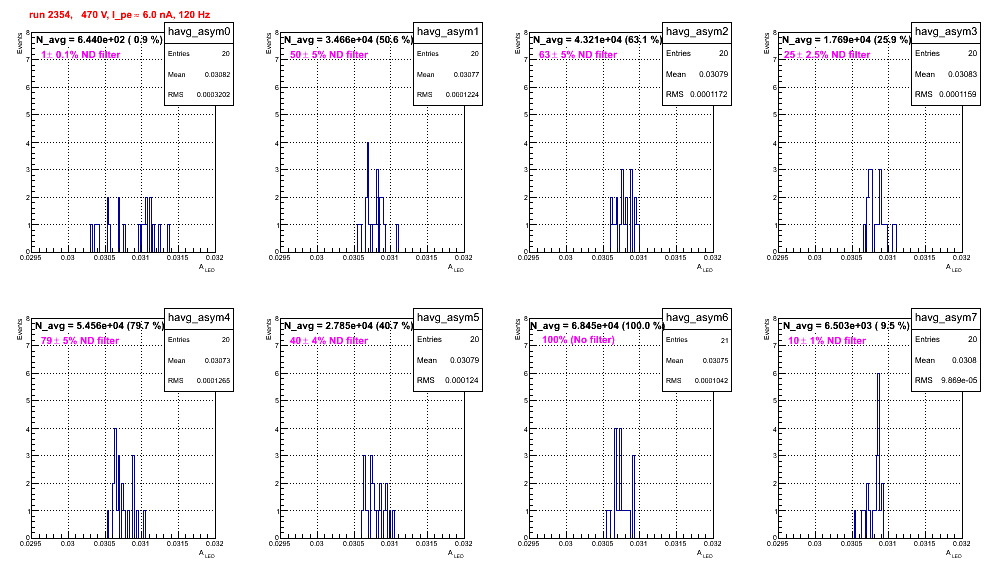The width and height of the screenshot is (996, 572).
Task: Select the havg_asym6 stats box title
Action: pos(697,318)
